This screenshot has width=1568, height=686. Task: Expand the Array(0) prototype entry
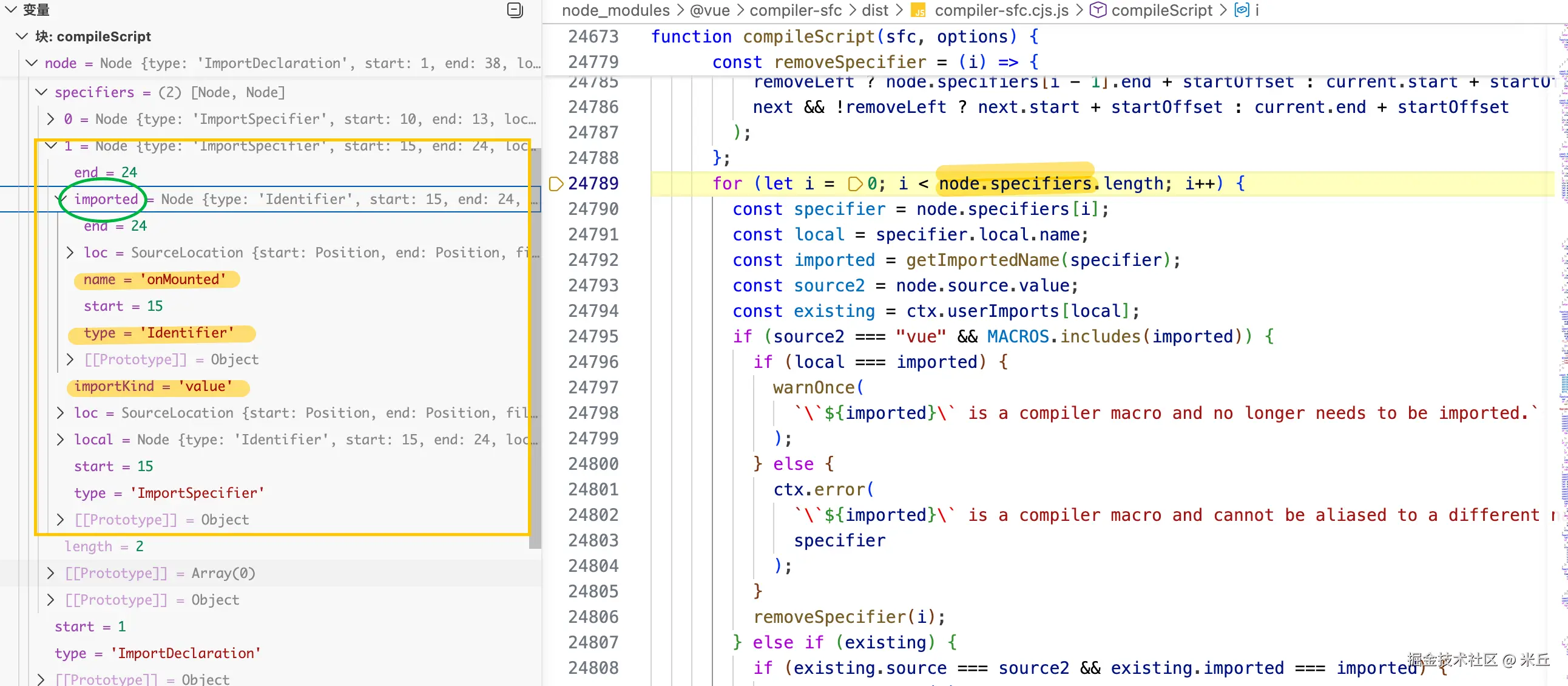[51, 574]
